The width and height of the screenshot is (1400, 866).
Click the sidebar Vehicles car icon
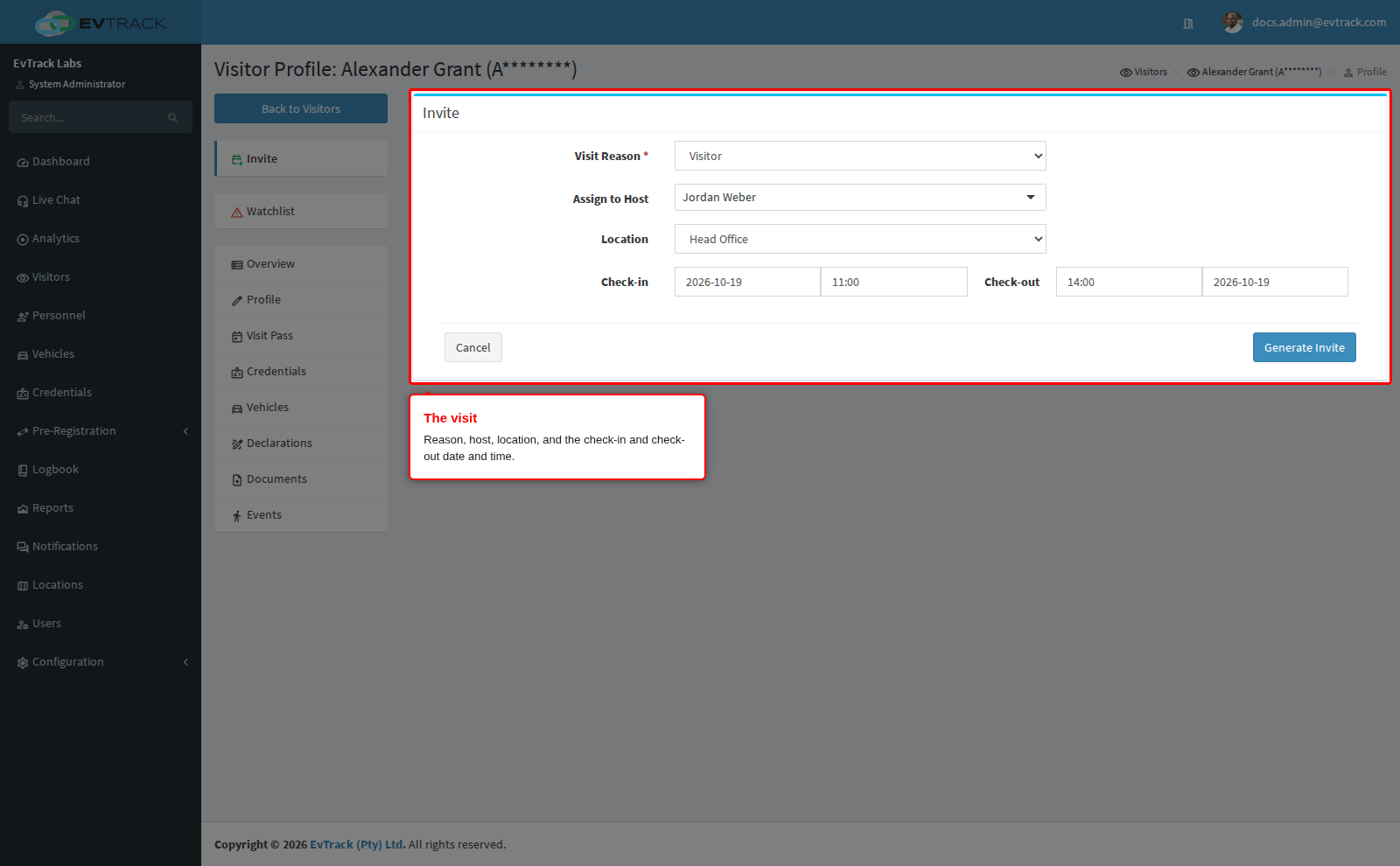[x=23, y=355]
